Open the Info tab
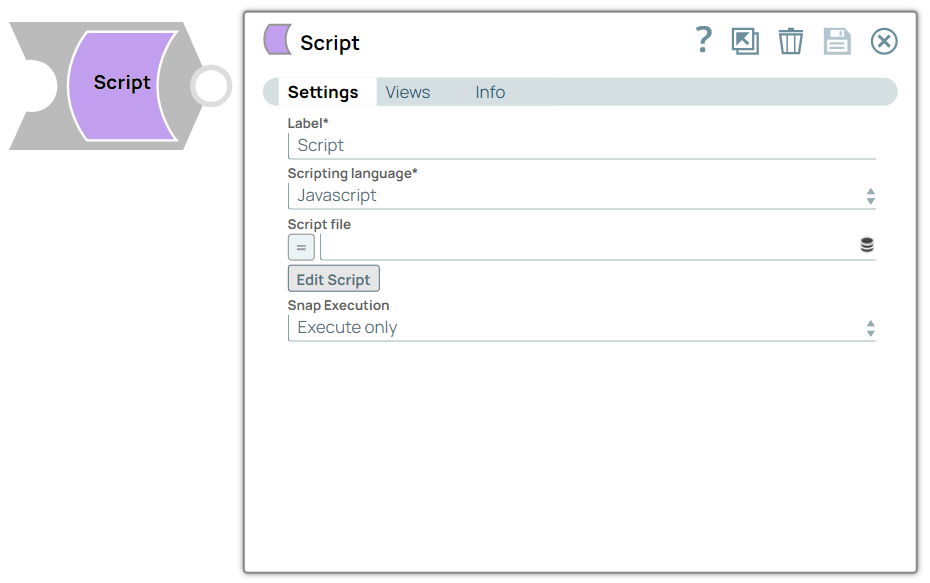Viewport: 930px width, 583px height. [x=490, y=92]
